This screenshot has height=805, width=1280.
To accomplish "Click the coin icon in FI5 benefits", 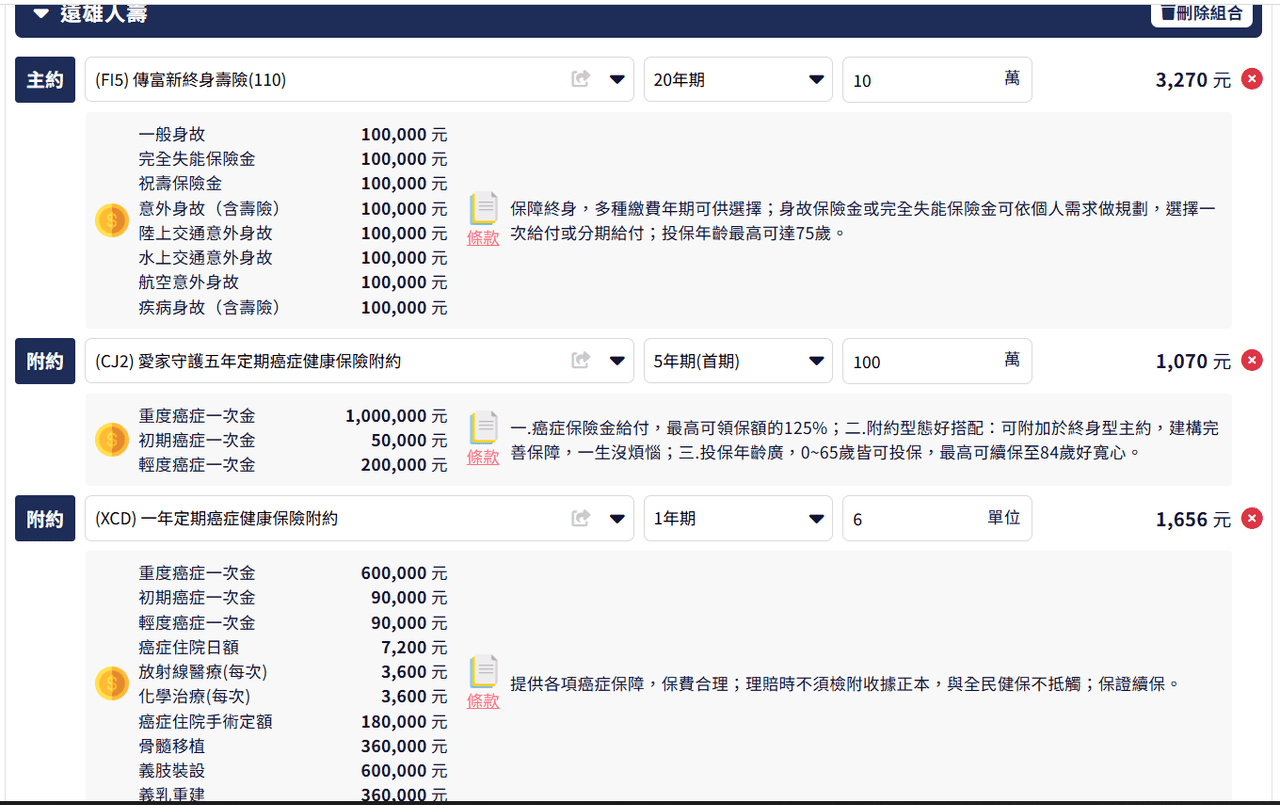I will point(112,220).
